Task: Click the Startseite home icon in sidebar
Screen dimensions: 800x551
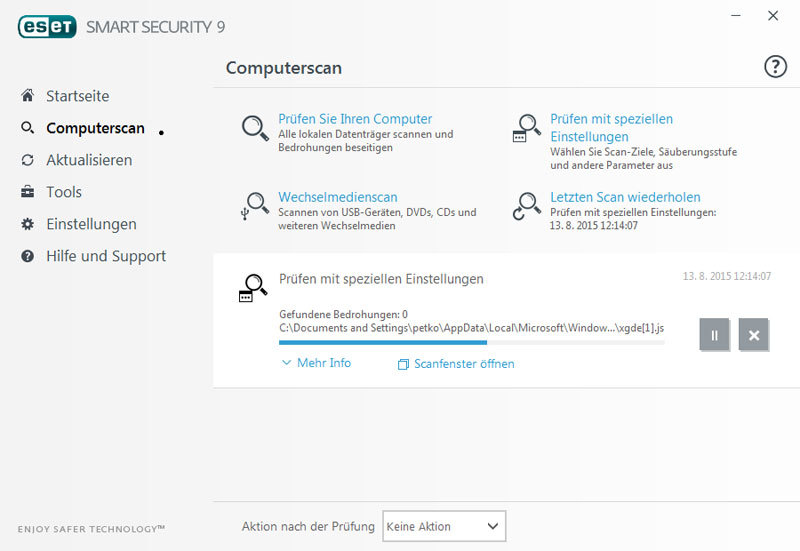Action: tap(28, 96)
